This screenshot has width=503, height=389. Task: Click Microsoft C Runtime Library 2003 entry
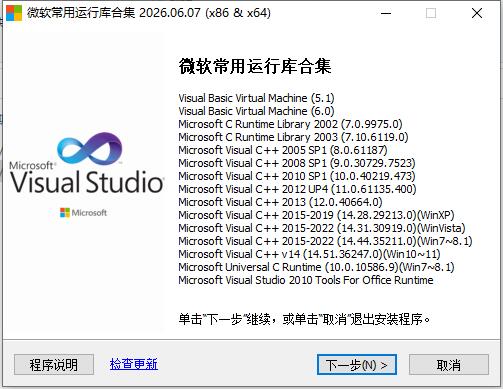click(293, 137)
